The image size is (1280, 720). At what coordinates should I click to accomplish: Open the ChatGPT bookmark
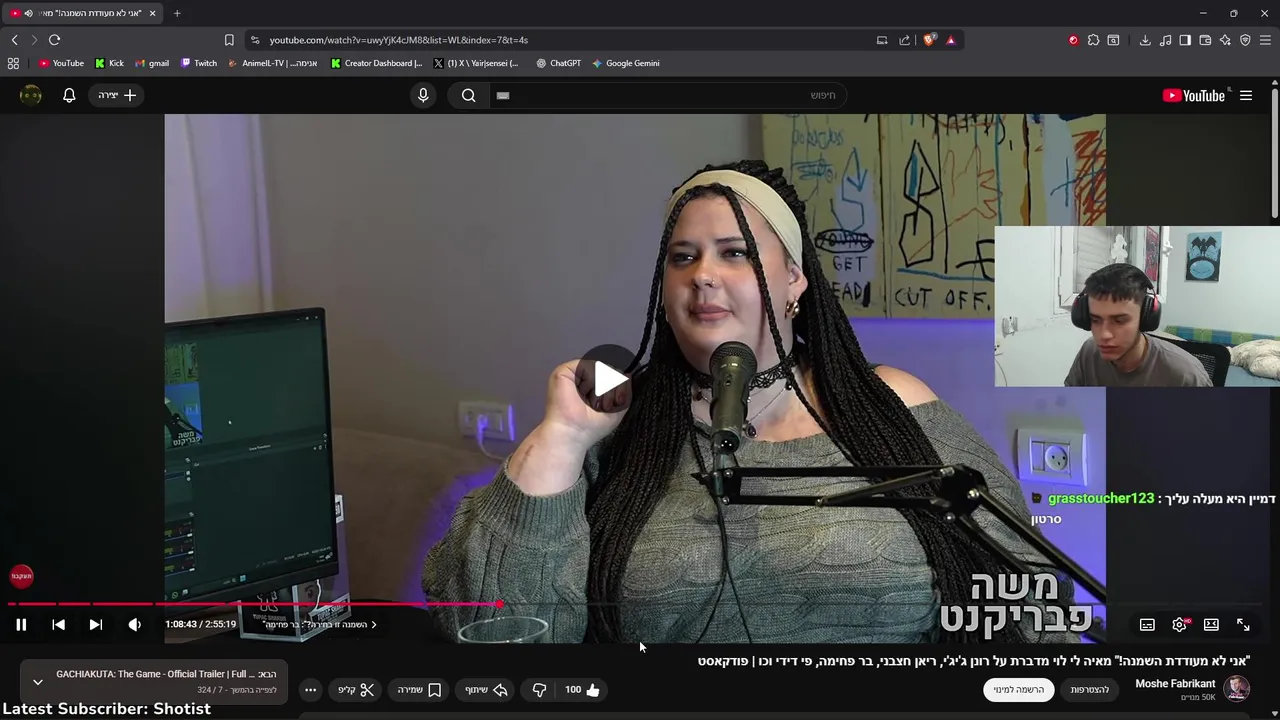(558, 63)
